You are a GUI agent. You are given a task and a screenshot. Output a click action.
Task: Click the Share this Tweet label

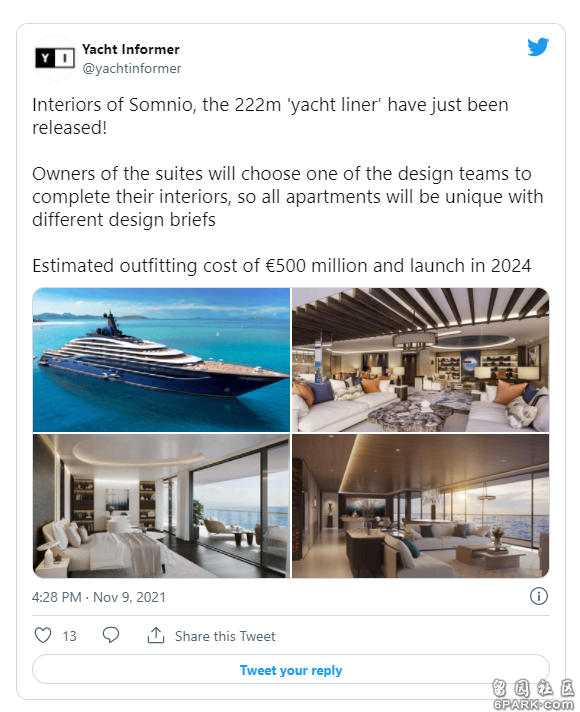(225, 636)
